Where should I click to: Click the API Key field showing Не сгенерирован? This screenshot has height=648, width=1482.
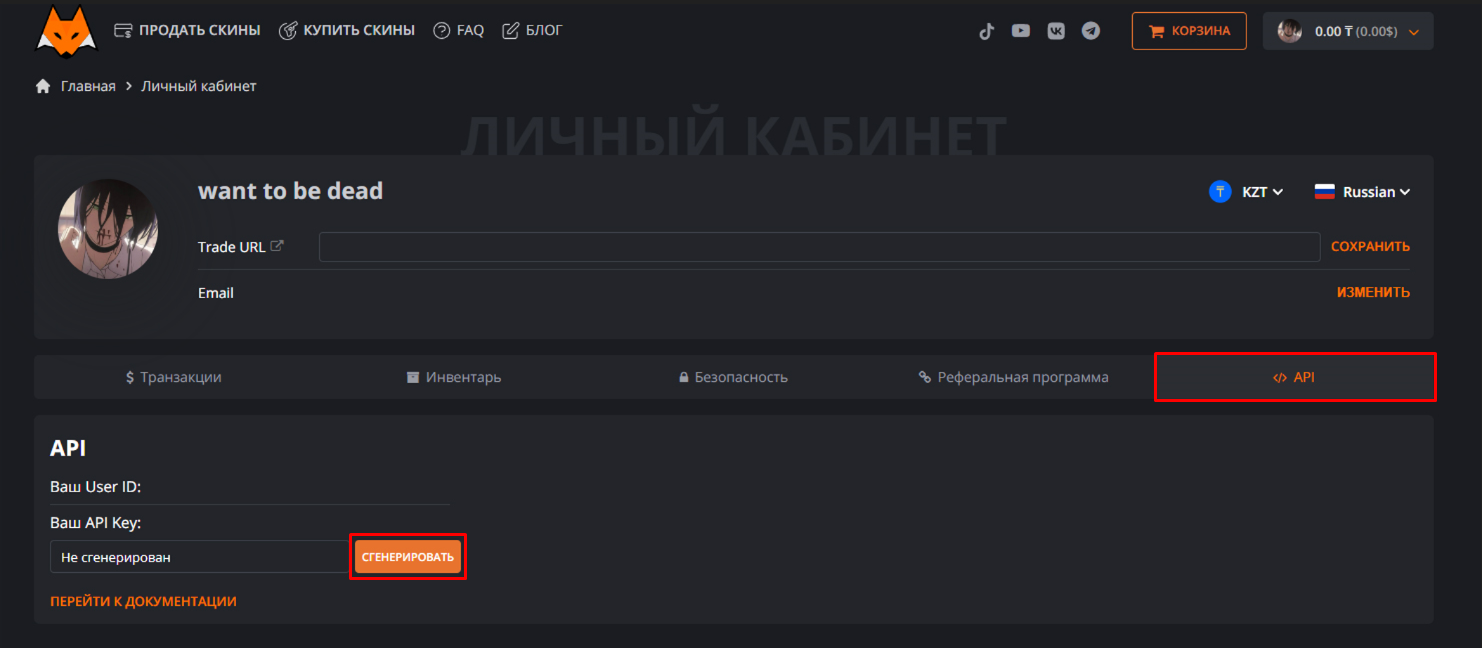(199, 557)
